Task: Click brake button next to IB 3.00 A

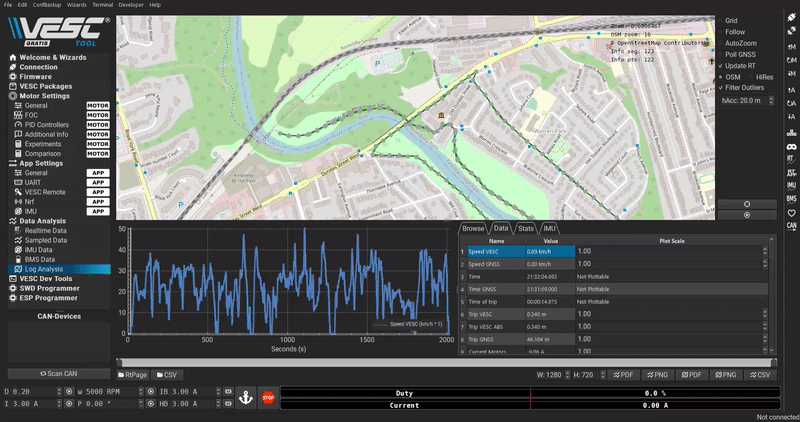Action: pyautogui.click(x=228, y=391)
